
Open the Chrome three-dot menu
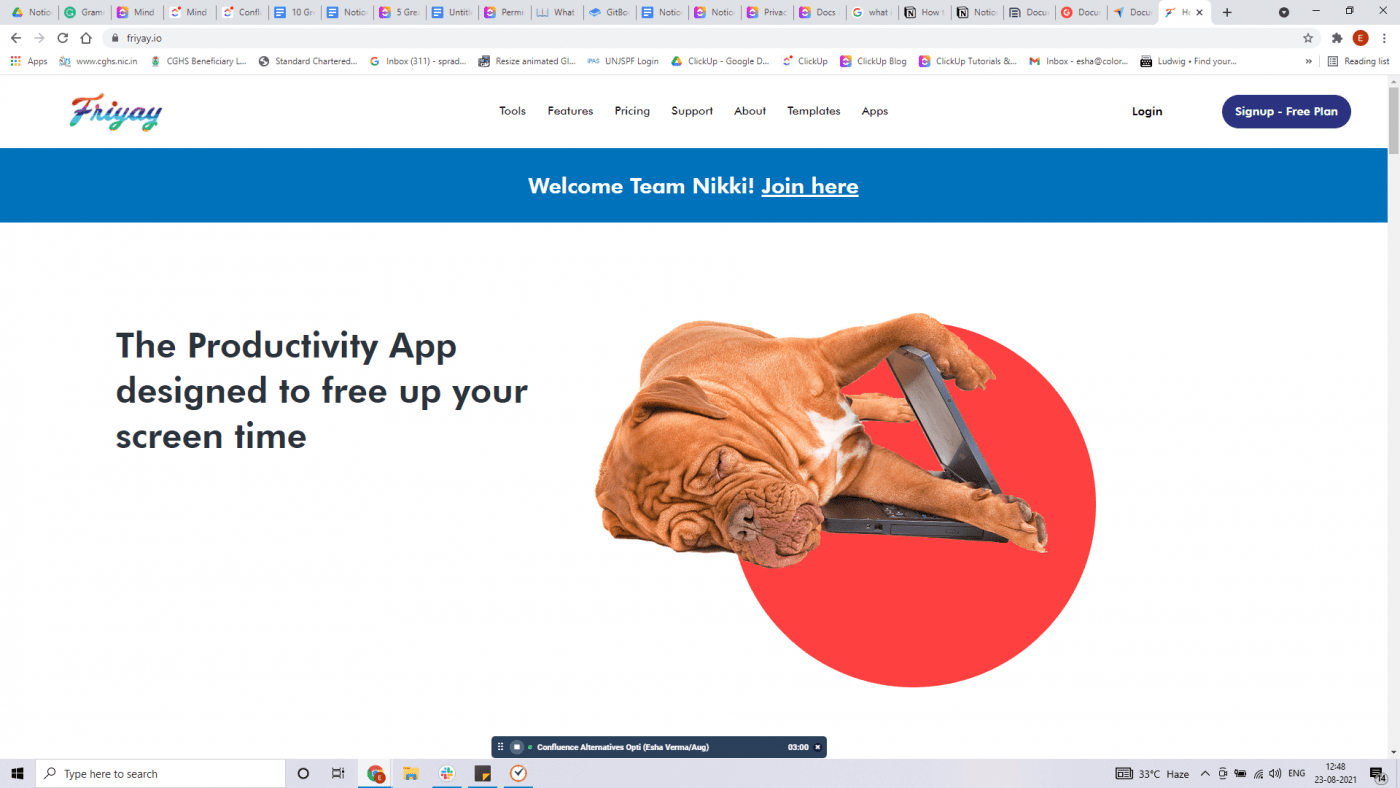click(1385, 38)
